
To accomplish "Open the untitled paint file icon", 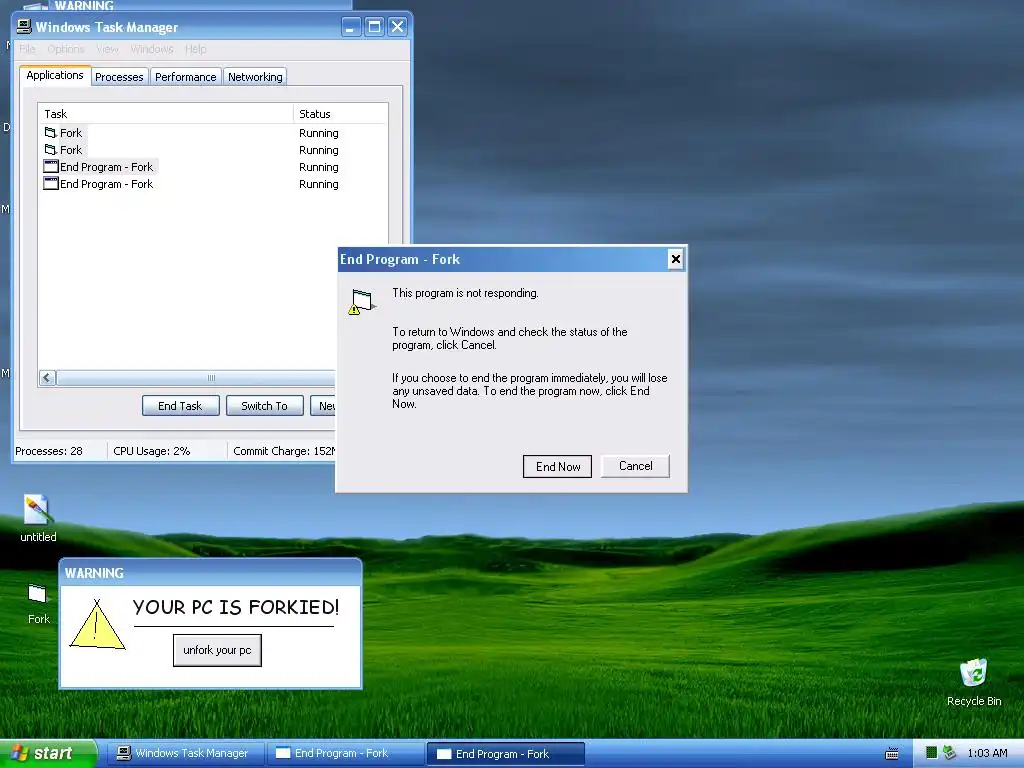I will 38,519.
